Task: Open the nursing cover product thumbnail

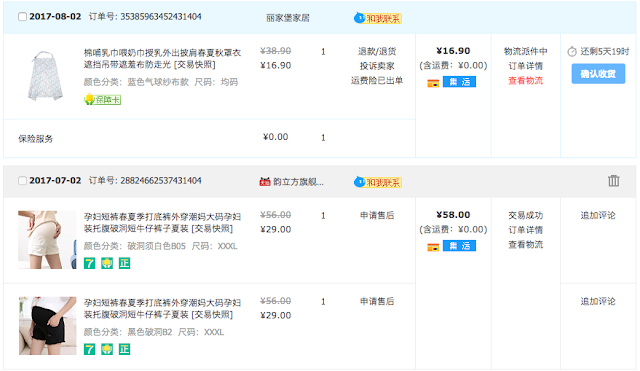Action: (45, 76)
